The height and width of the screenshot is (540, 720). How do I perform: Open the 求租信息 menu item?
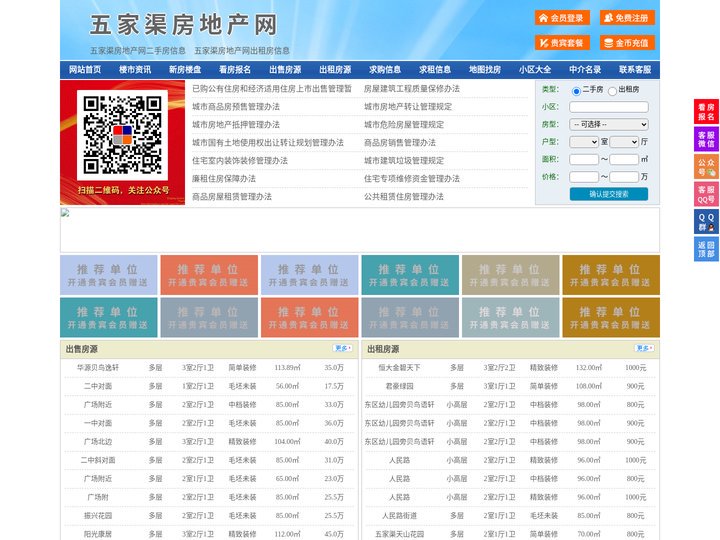(x=435, y=70)
